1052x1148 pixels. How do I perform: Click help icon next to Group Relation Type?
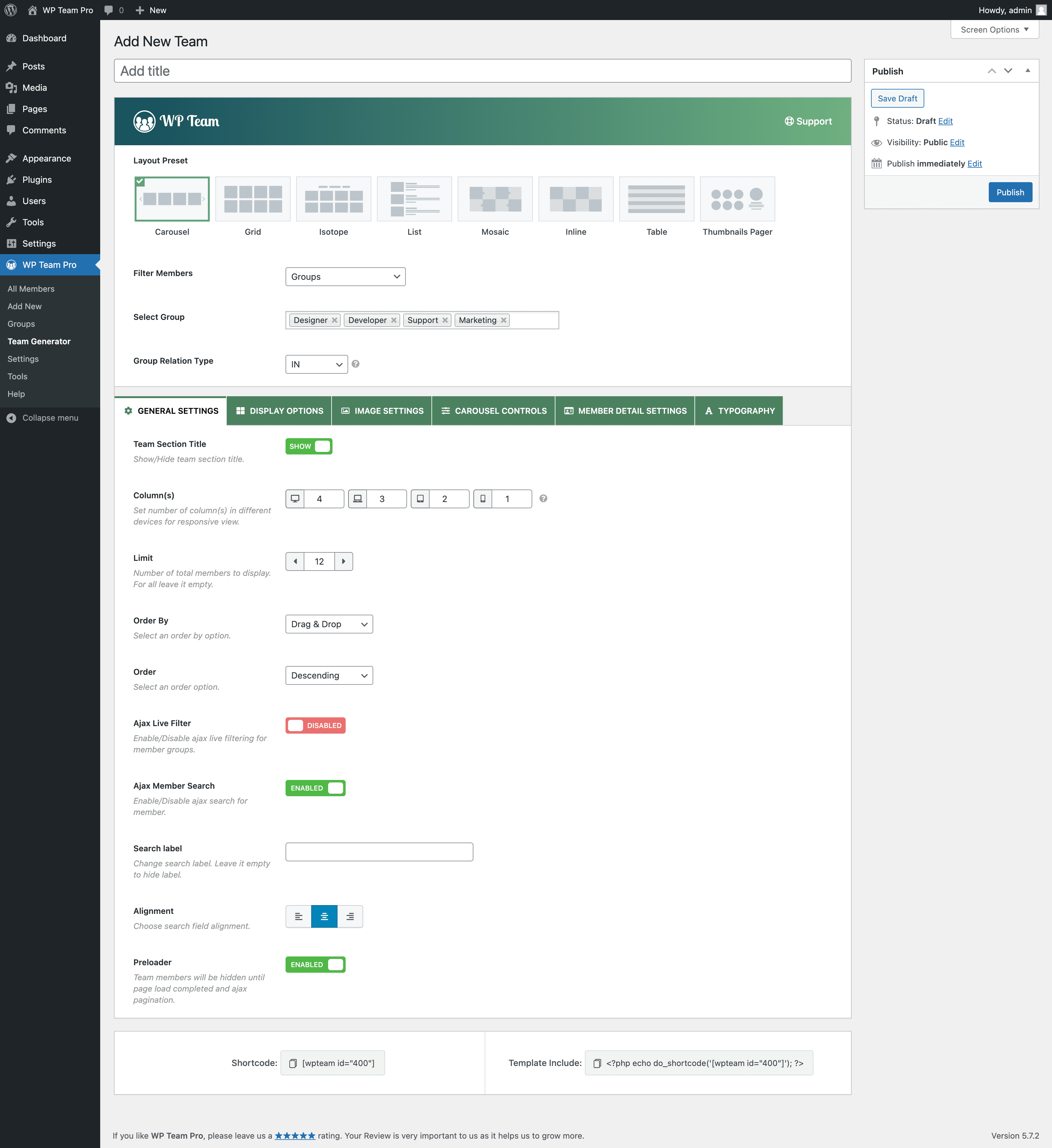pyautogui.click(x=355, y=364)
